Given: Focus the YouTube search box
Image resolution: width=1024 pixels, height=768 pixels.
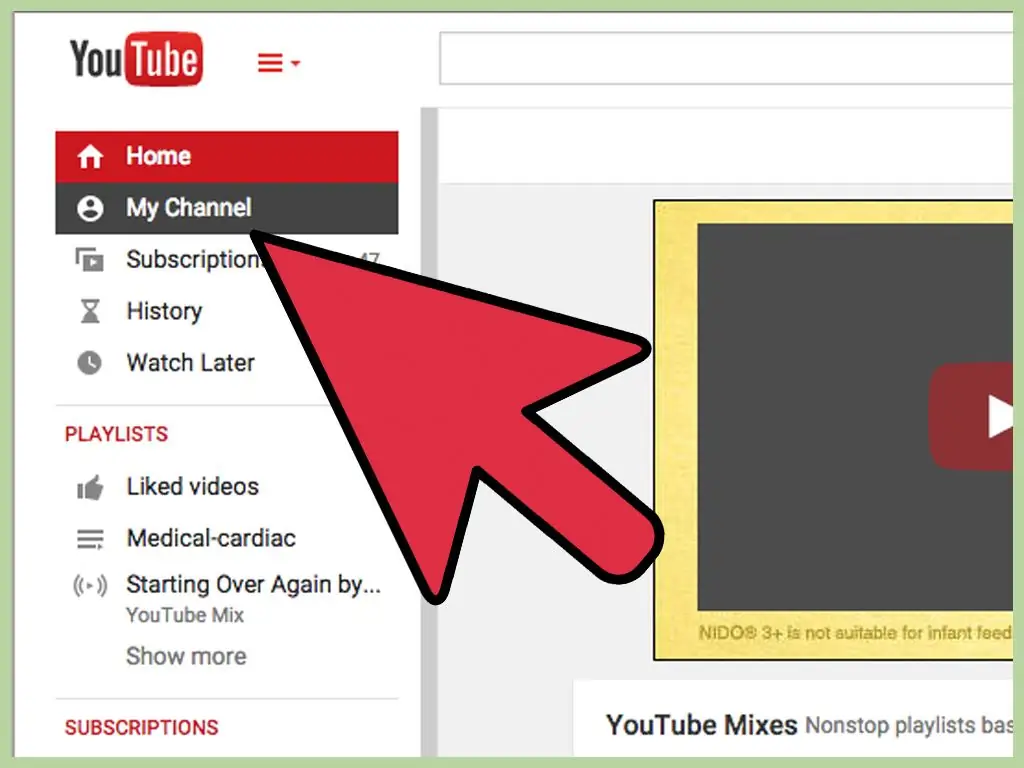Looking at the screenshot, I should (726, 58).
